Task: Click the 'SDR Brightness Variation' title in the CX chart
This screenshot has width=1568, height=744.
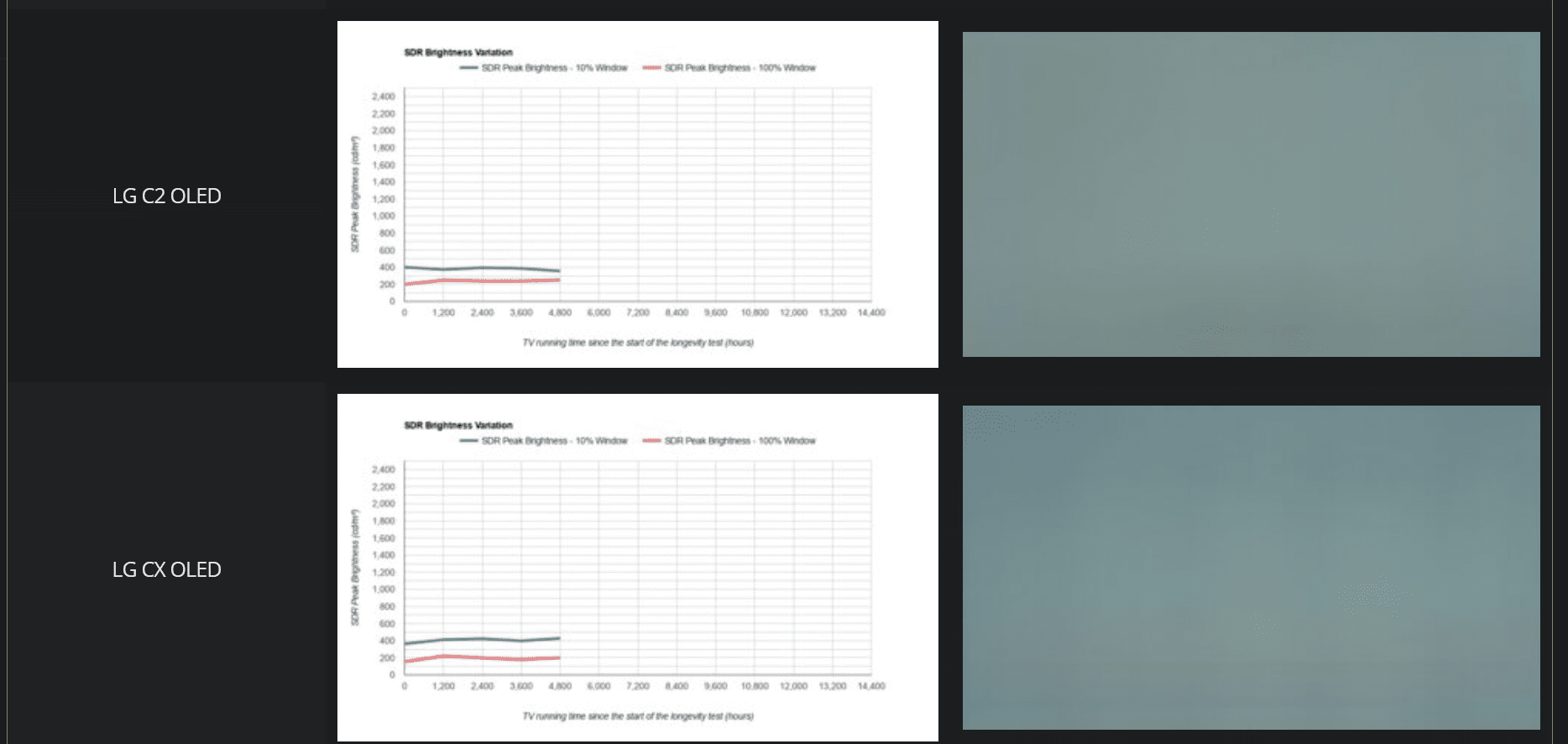Action: point(458,425)
